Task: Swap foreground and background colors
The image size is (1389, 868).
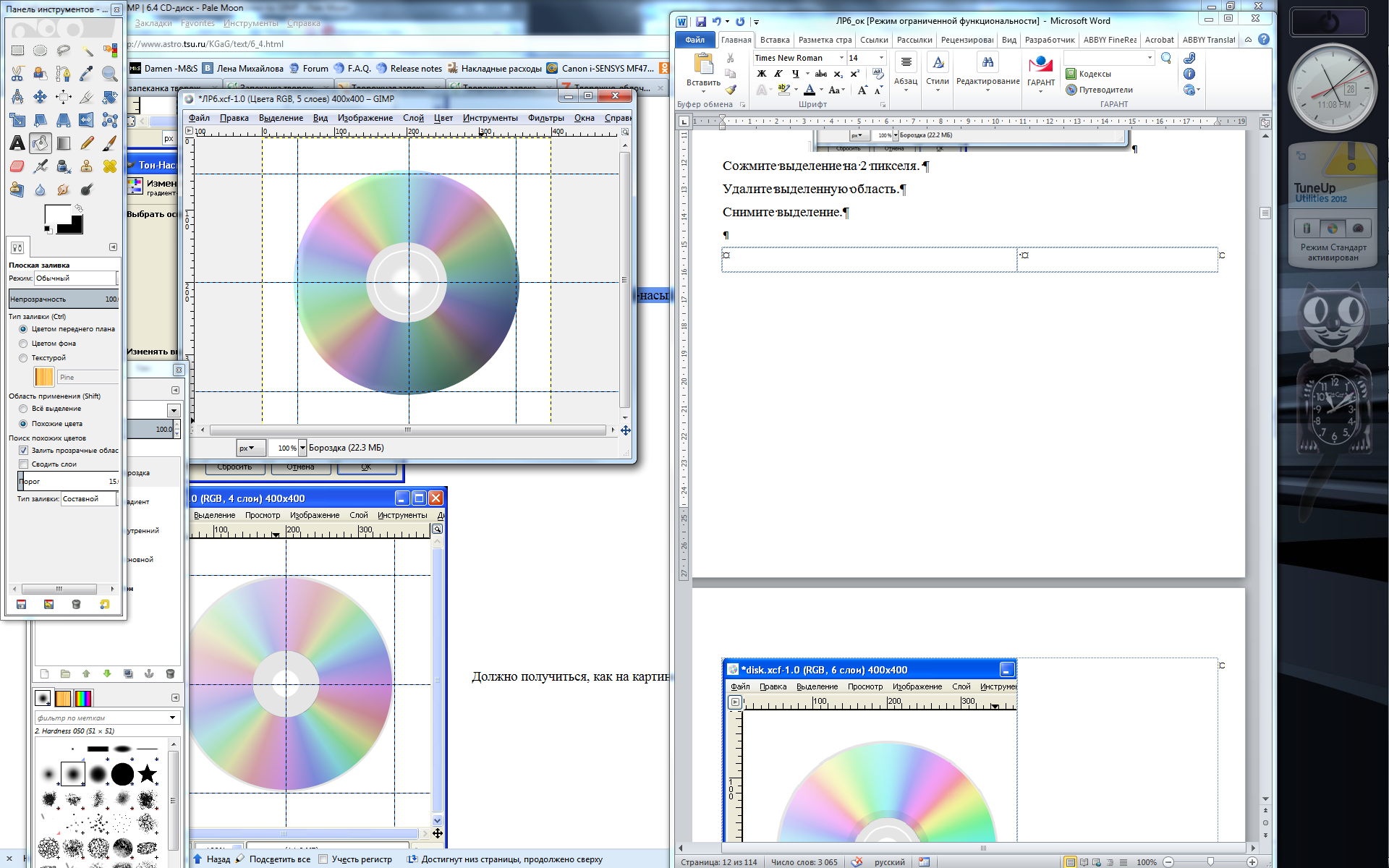Action: click(78, 208)
